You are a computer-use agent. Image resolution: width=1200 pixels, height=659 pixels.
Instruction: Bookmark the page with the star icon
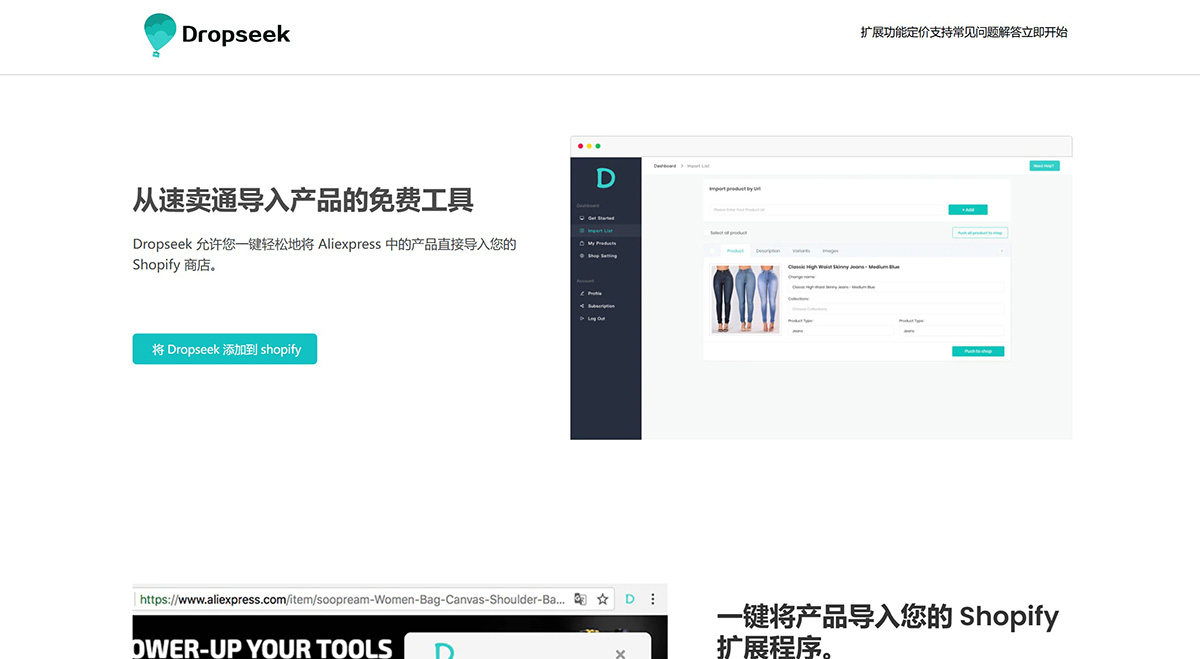pyautogui.click(x=602, y=599)
